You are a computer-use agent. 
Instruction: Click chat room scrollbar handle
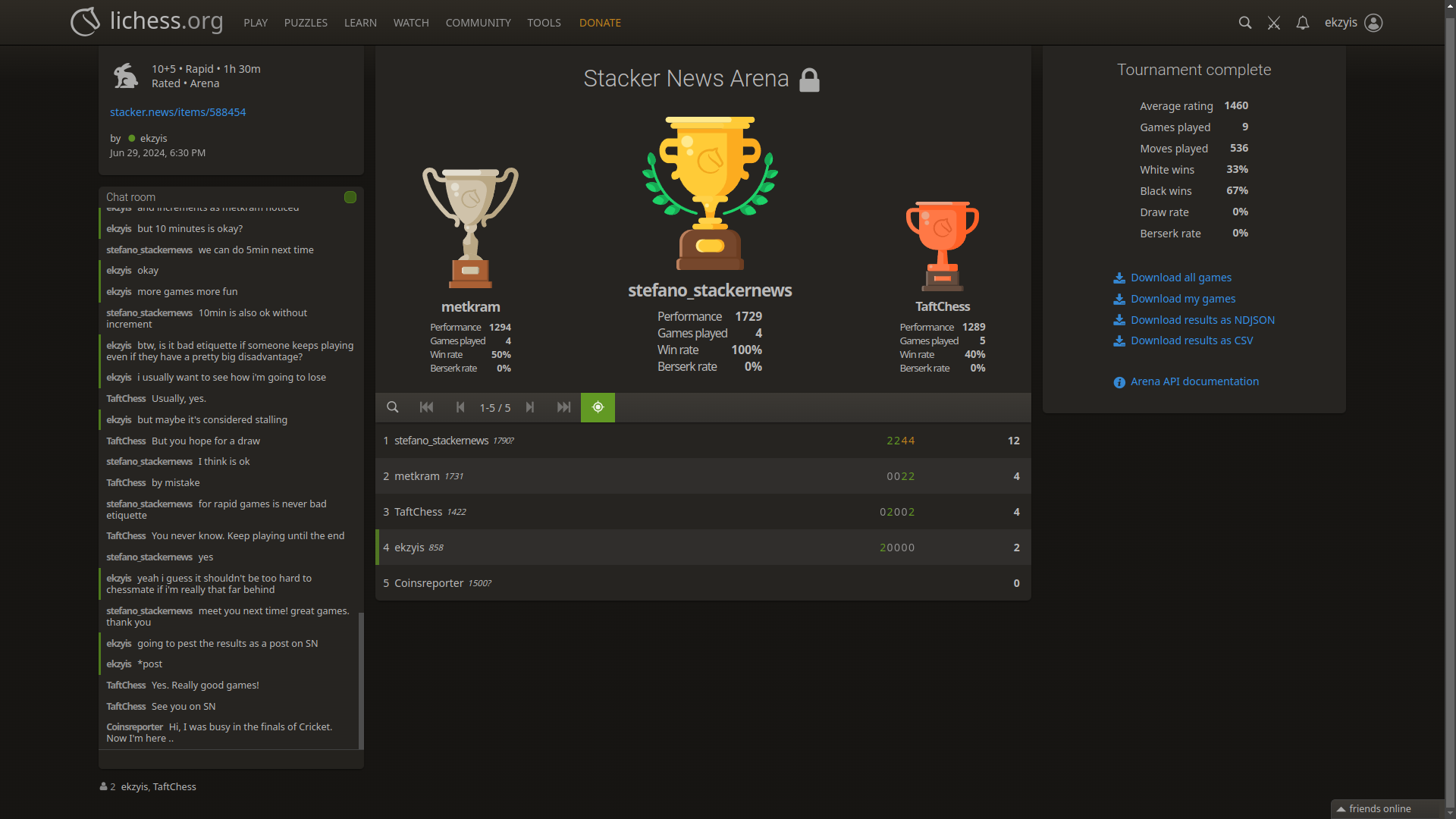tap(361, 680)
